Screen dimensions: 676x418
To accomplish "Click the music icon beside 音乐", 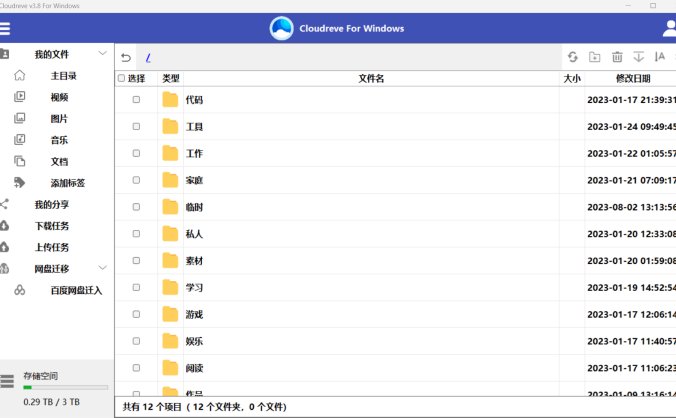I will click(x=19, y=140).
